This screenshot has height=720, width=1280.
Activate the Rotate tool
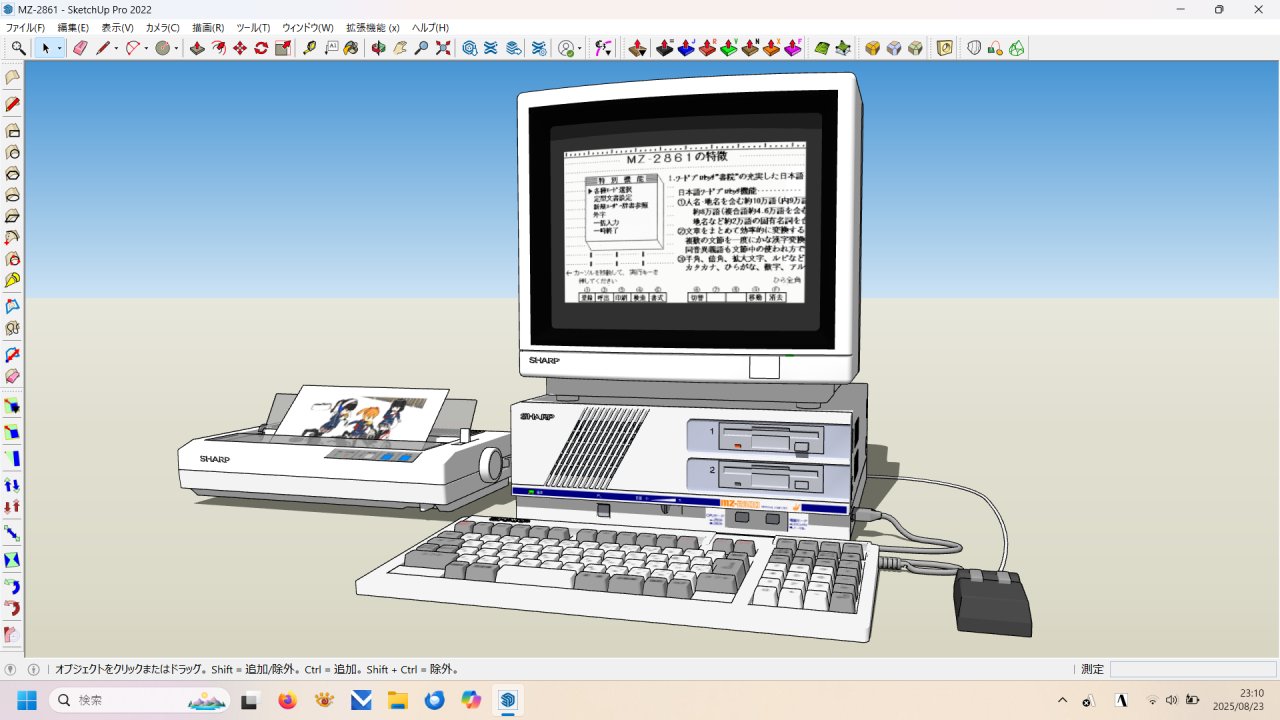coord(261,48)
